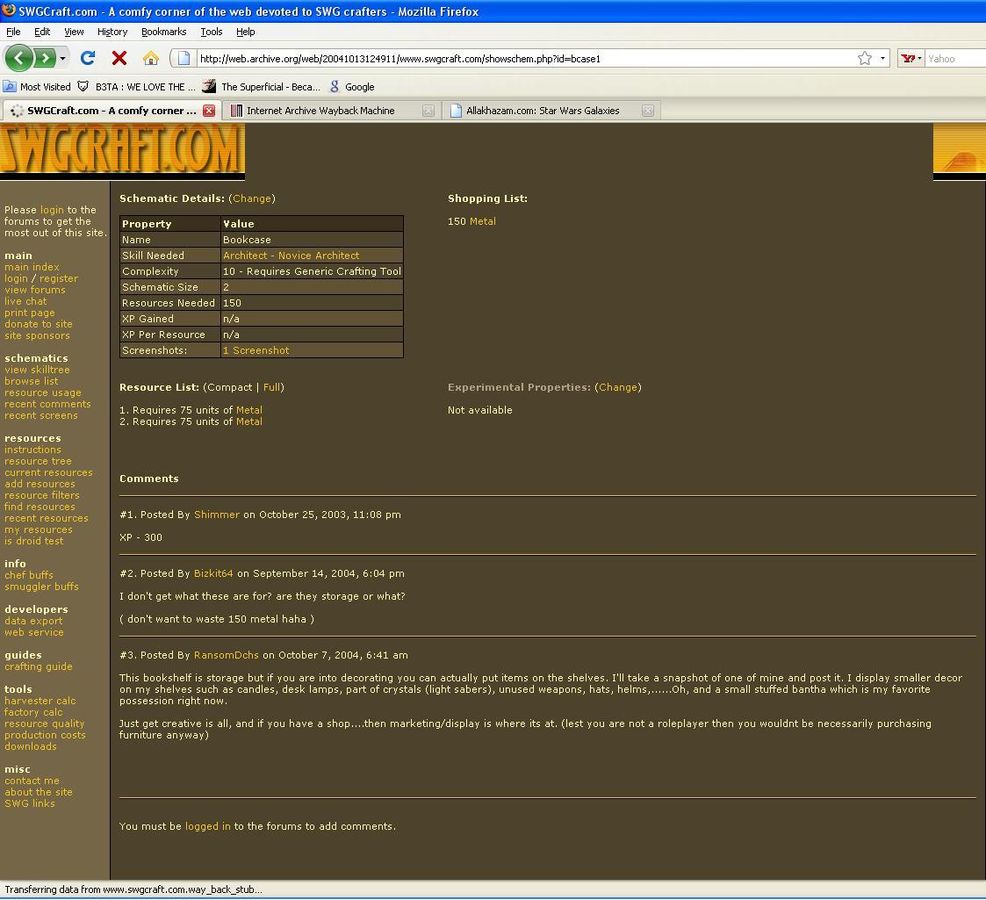Click in the Yahoo search box
This screenshot has height=900, width=986.
point(952,58)
